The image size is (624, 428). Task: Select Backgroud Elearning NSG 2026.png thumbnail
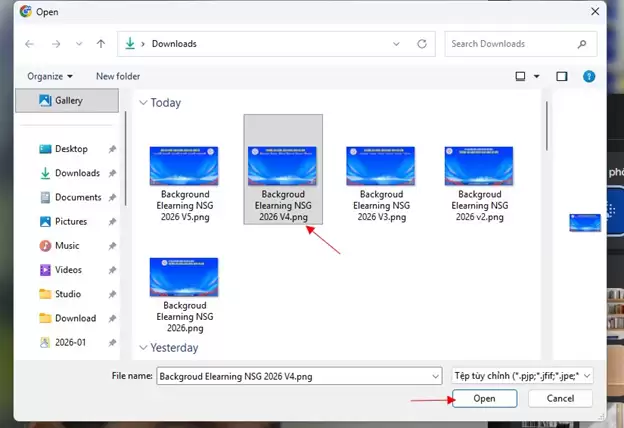tap(184, 278)
